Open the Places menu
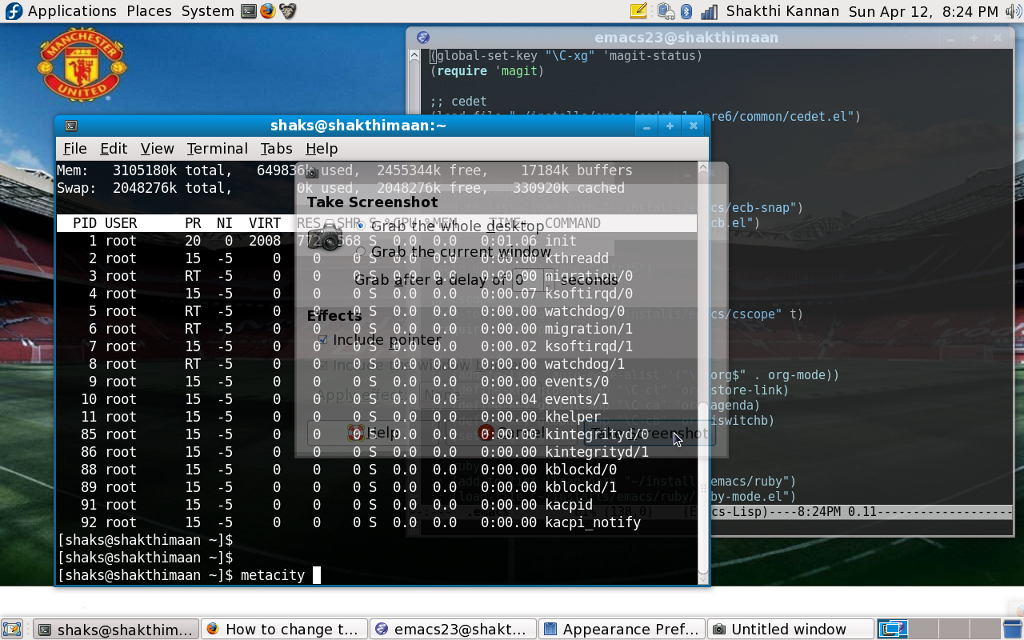Viewport: 1024px width, 640px height. [x=149, y=11]
